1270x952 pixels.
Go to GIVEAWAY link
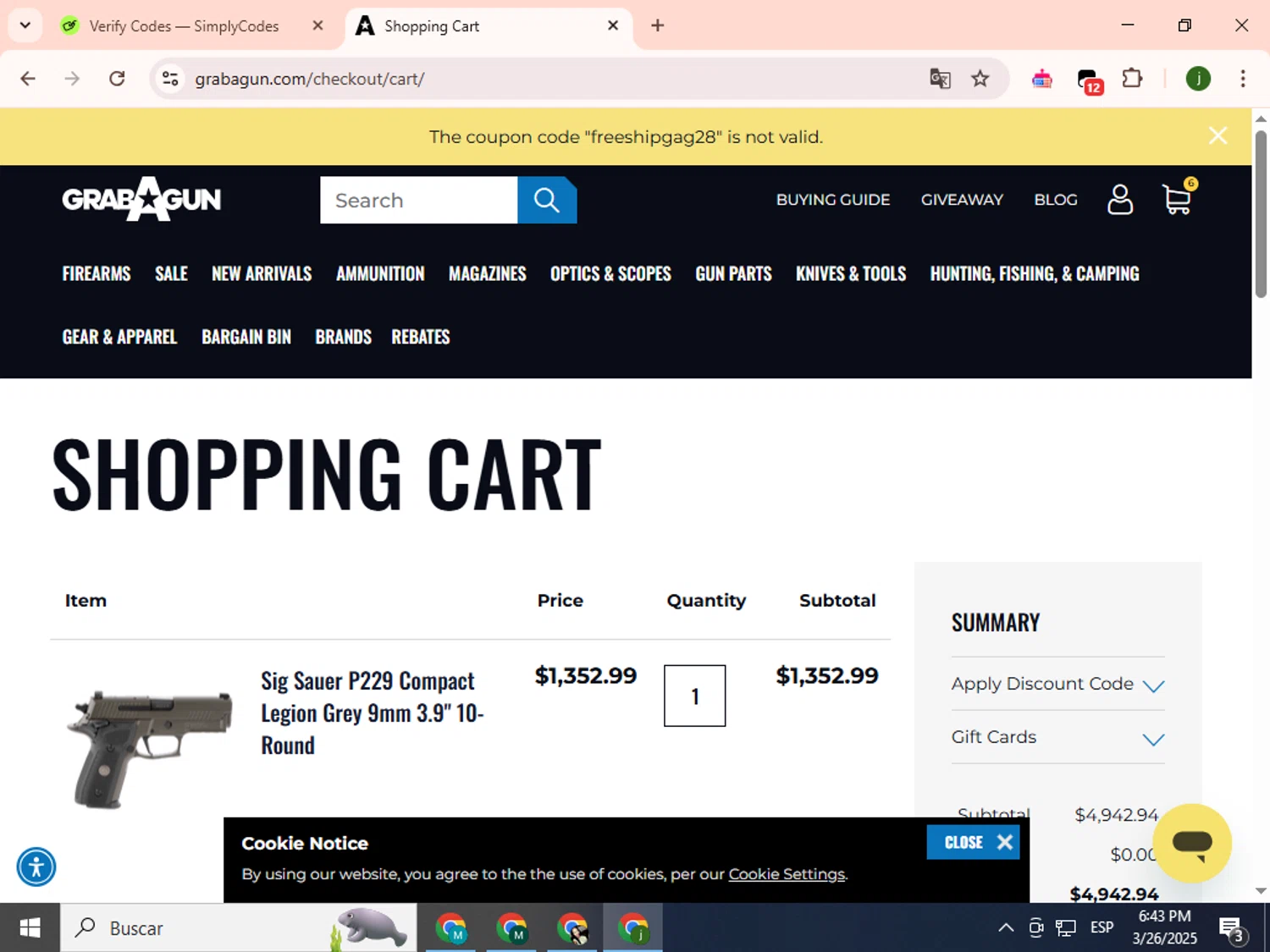962,200
